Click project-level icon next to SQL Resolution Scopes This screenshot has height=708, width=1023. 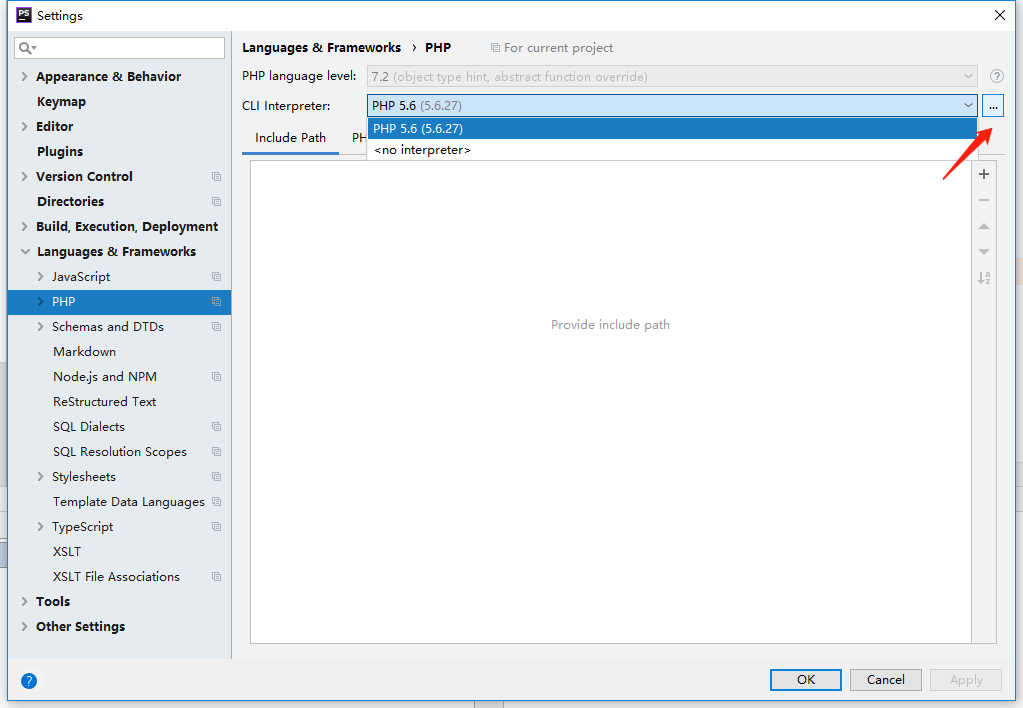pos(217,452)
